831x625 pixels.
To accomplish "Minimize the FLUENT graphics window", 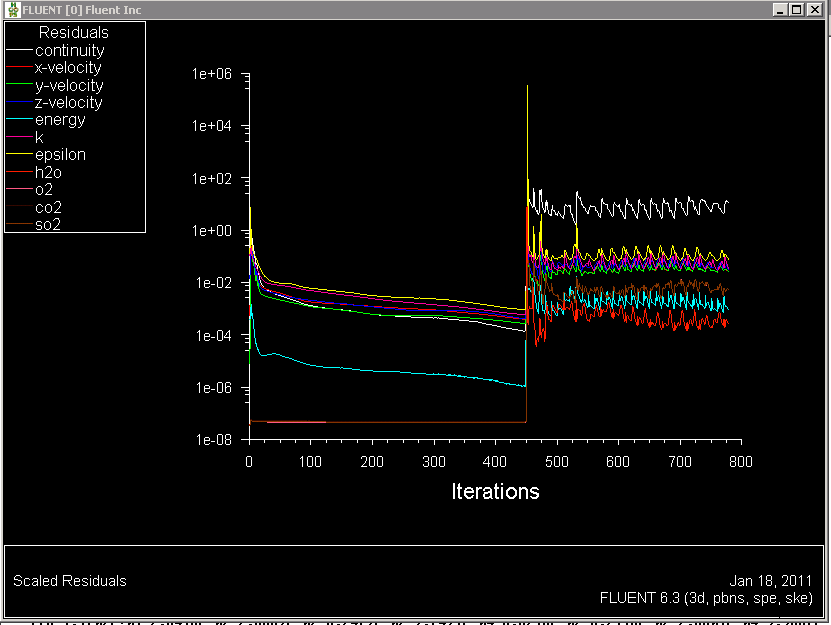I will tap(780, 9).
